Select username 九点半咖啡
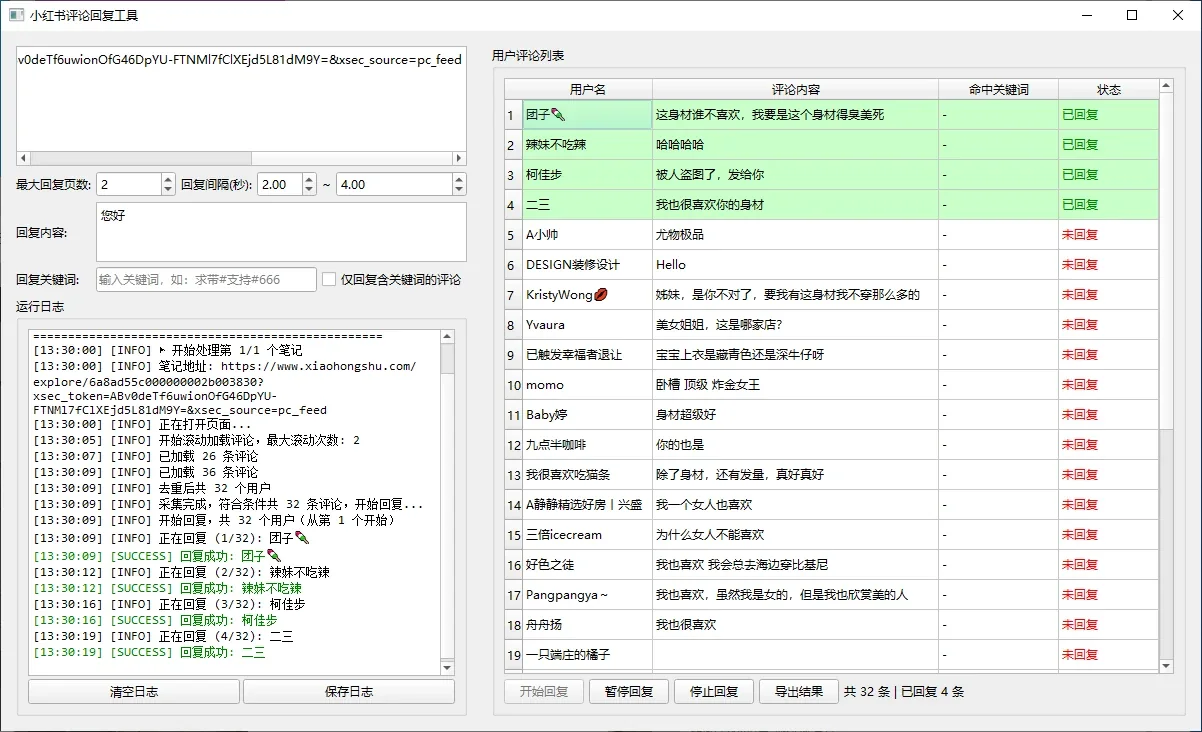The image size is (1202, 732). pyautogui.click(x=588, y=445)
